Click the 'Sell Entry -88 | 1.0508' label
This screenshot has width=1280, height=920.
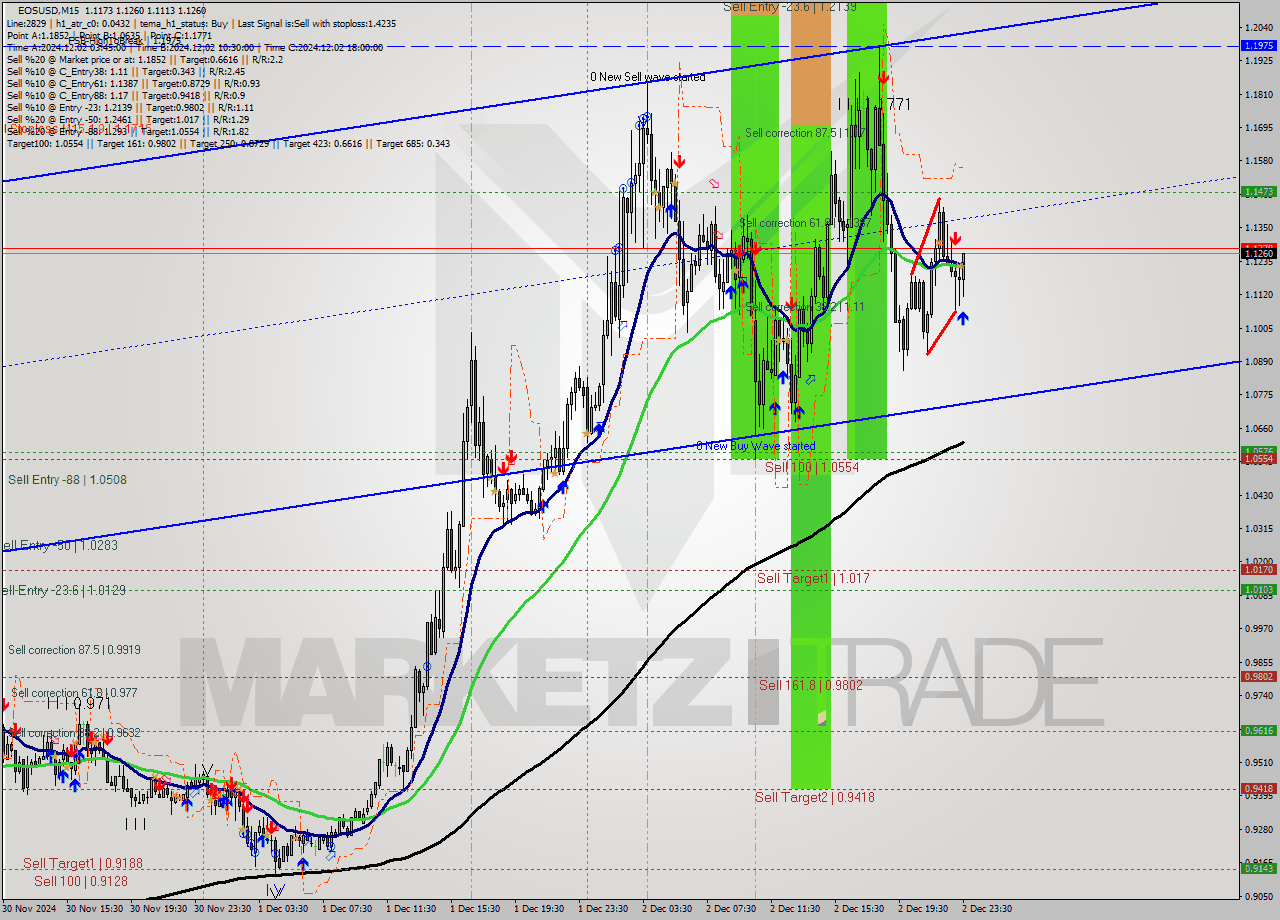tap(67, 480)
